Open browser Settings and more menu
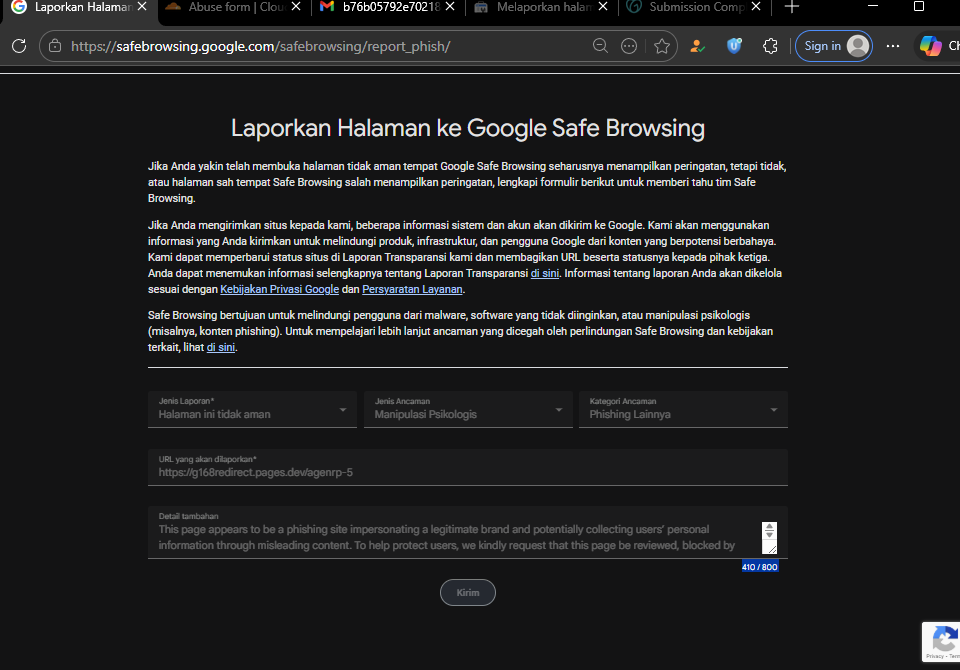960x670 pixels. [x=893, y=46]
